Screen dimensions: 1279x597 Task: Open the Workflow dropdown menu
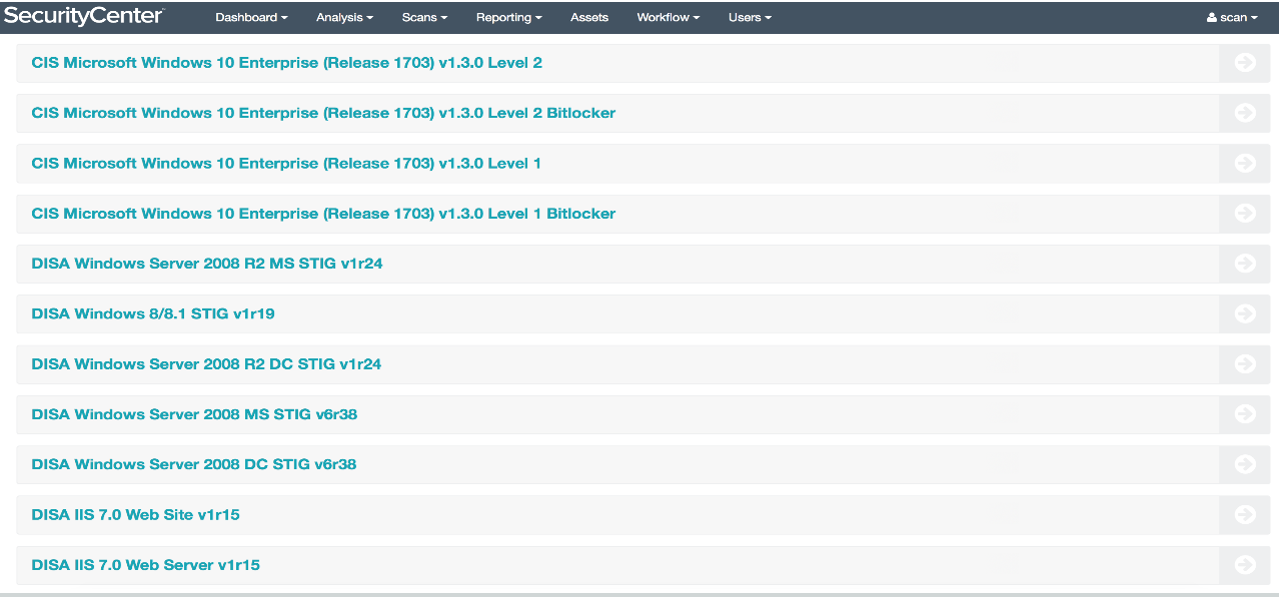click(668, 17)
